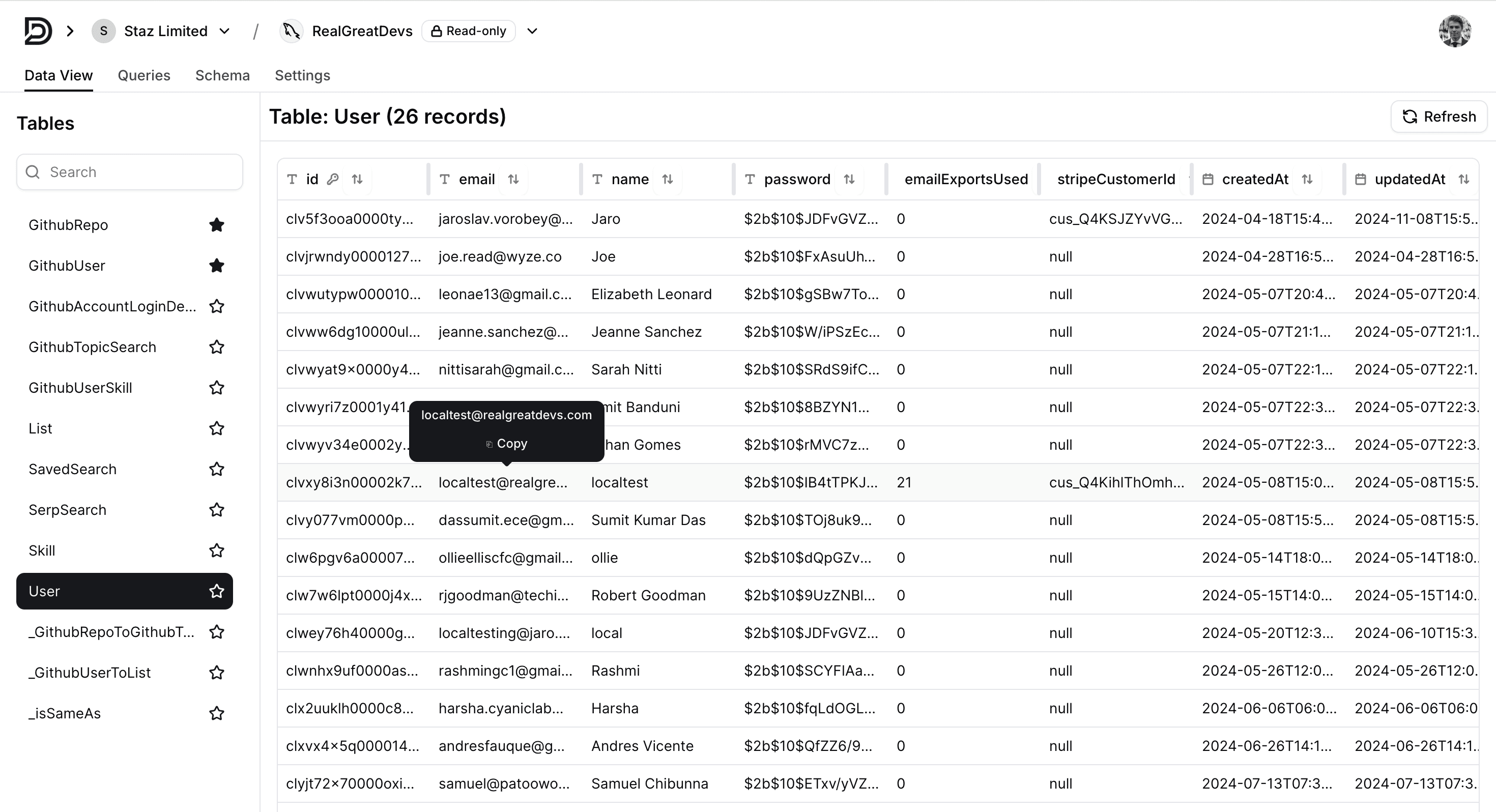The width and height of the screenshot is (1496, 812).
Task: Switch to the Queries tab
Action: 144,75
